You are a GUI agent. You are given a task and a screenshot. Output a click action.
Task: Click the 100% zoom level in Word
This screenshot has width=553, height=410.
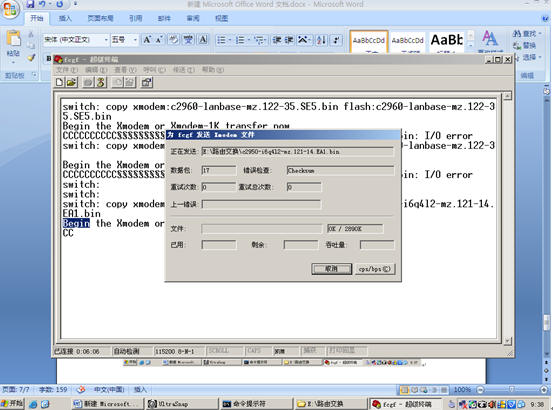tap(462, 390)
